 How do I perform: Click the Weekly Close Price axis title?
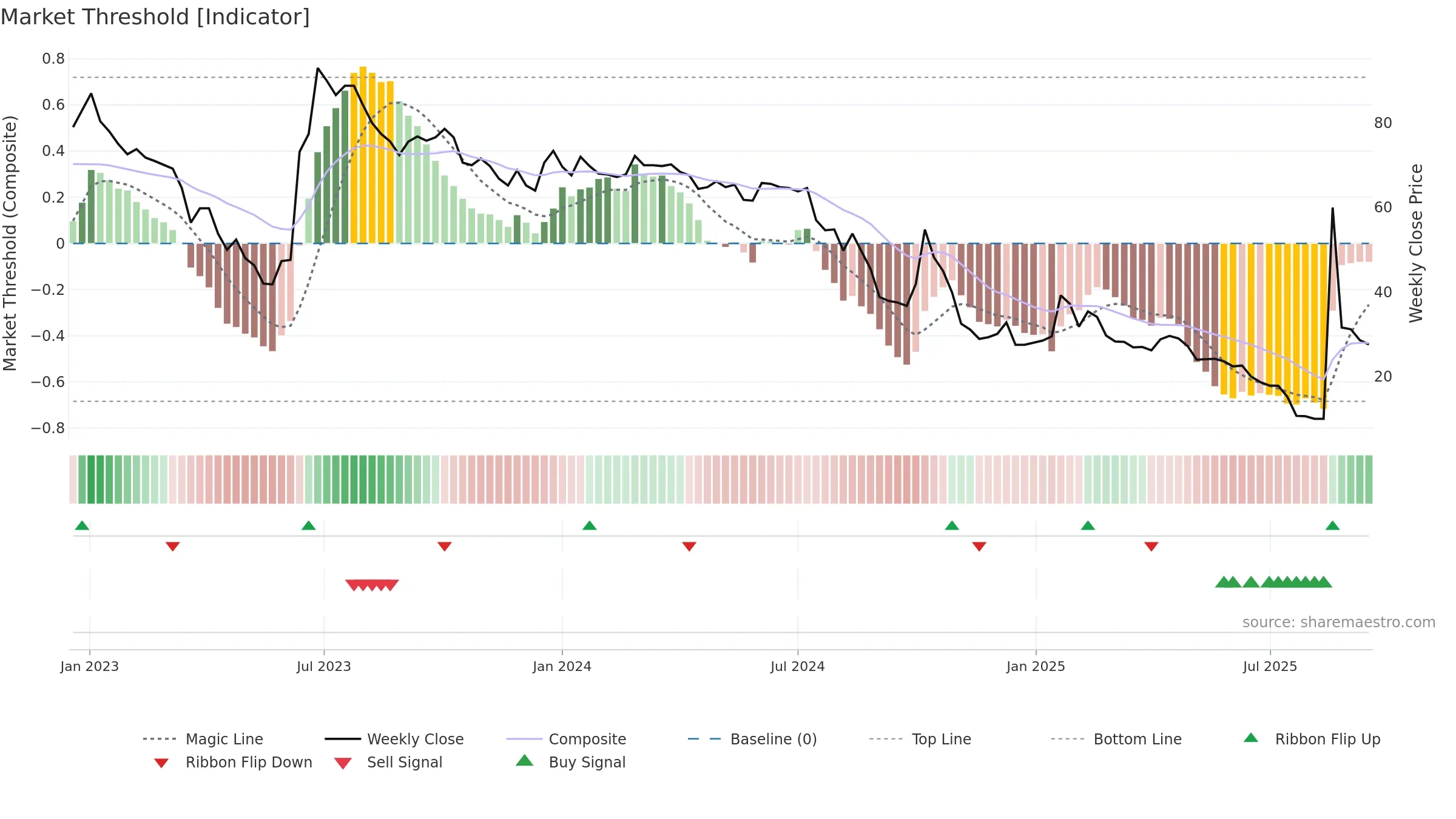[1415, 243]
